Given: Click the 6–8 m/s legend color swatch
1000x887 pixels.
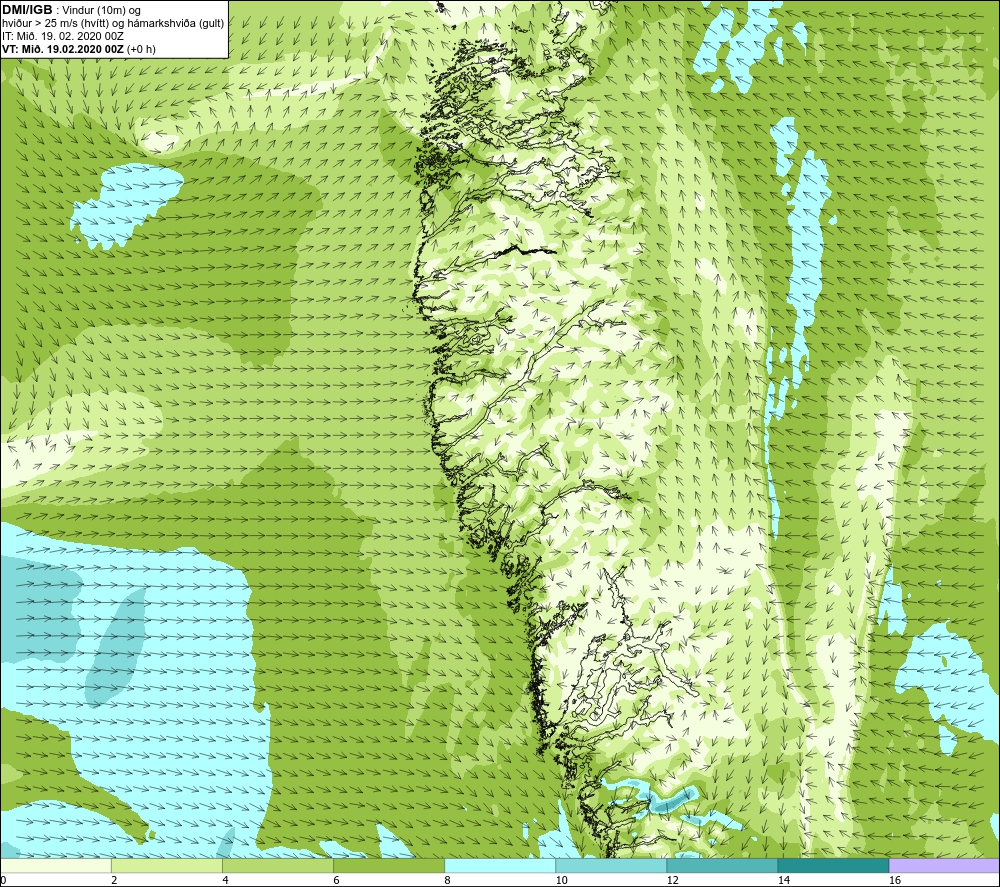Looking at the screenshot, I should coord(389,866).
